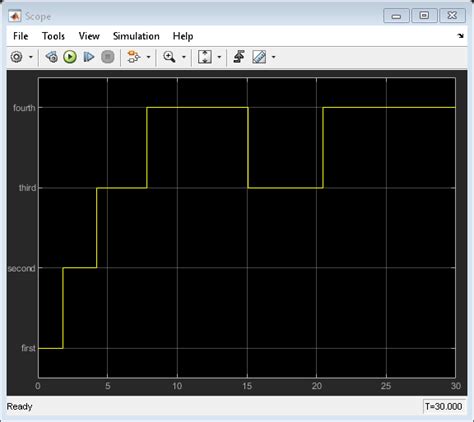Expand the measurements dropdown arrow
Viewport: 474px width, 422px height.
click(274, 57)
